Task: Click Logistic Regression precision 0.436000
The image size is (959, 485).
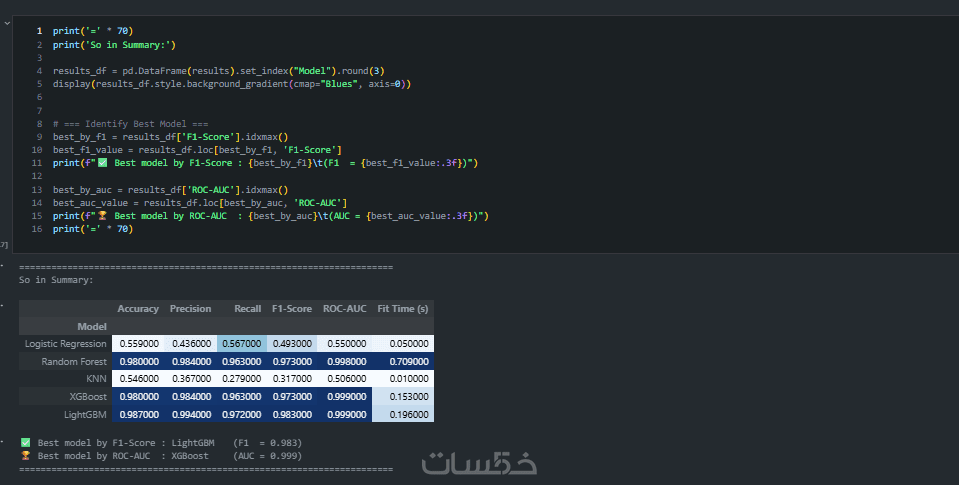Action: (191, 344)
